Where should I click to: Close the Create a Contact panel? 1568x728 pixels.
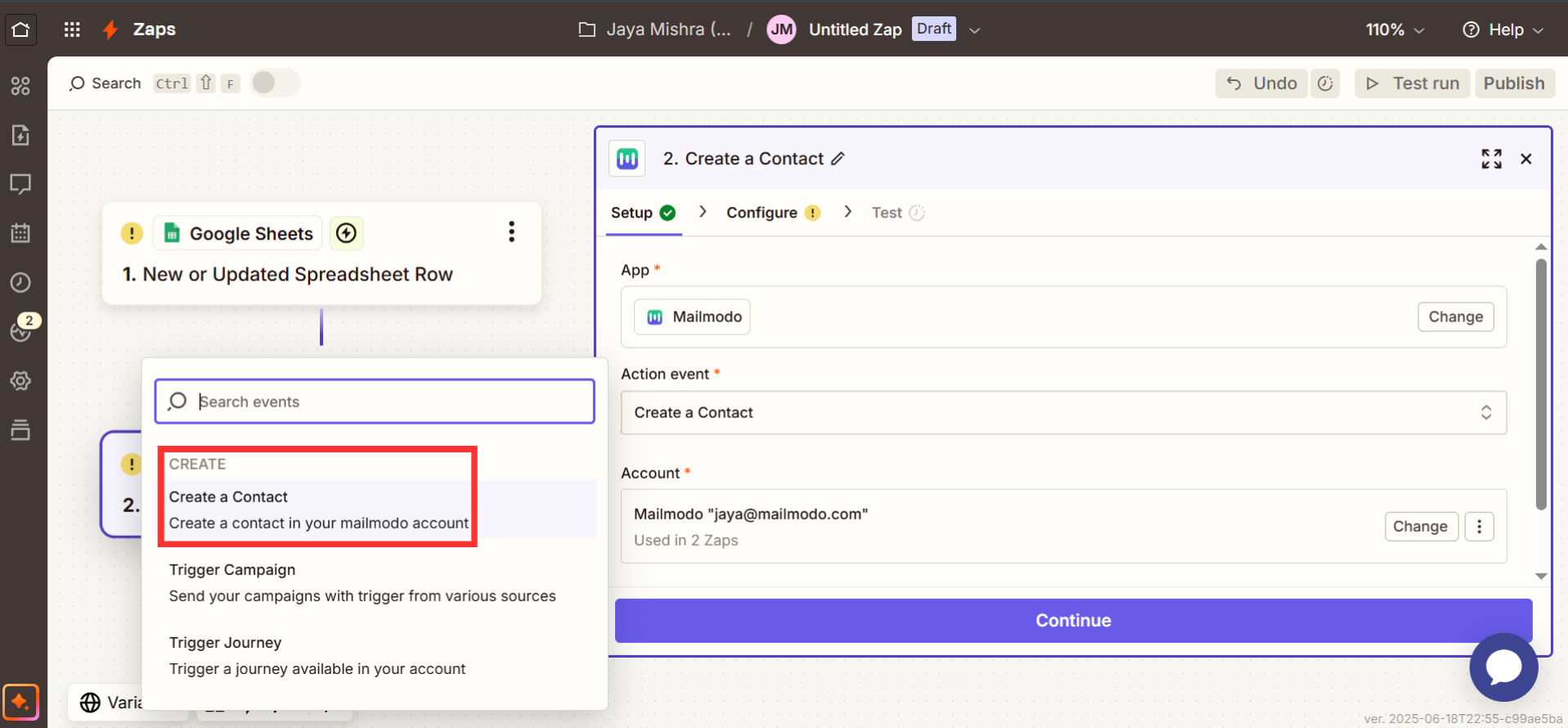coord(1526,159)
